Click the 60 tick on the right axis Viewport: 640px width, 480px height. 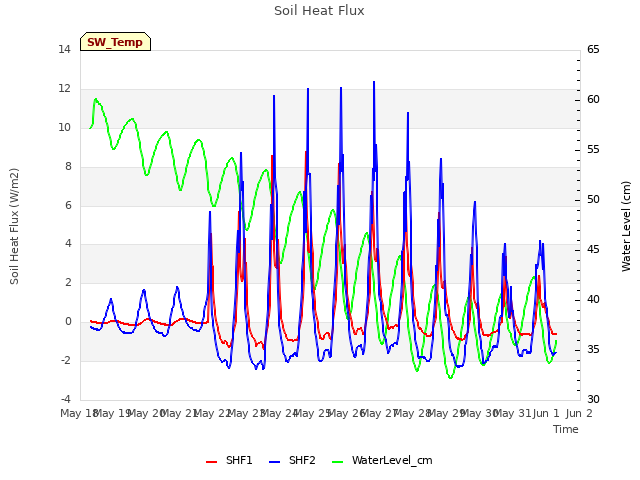pos(593,99)
